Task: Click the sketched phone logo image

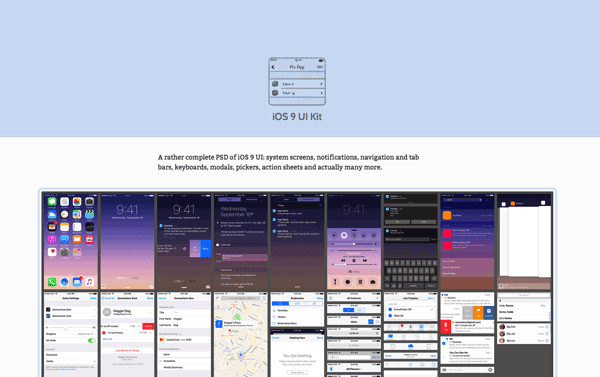Action: coord(297,82)
